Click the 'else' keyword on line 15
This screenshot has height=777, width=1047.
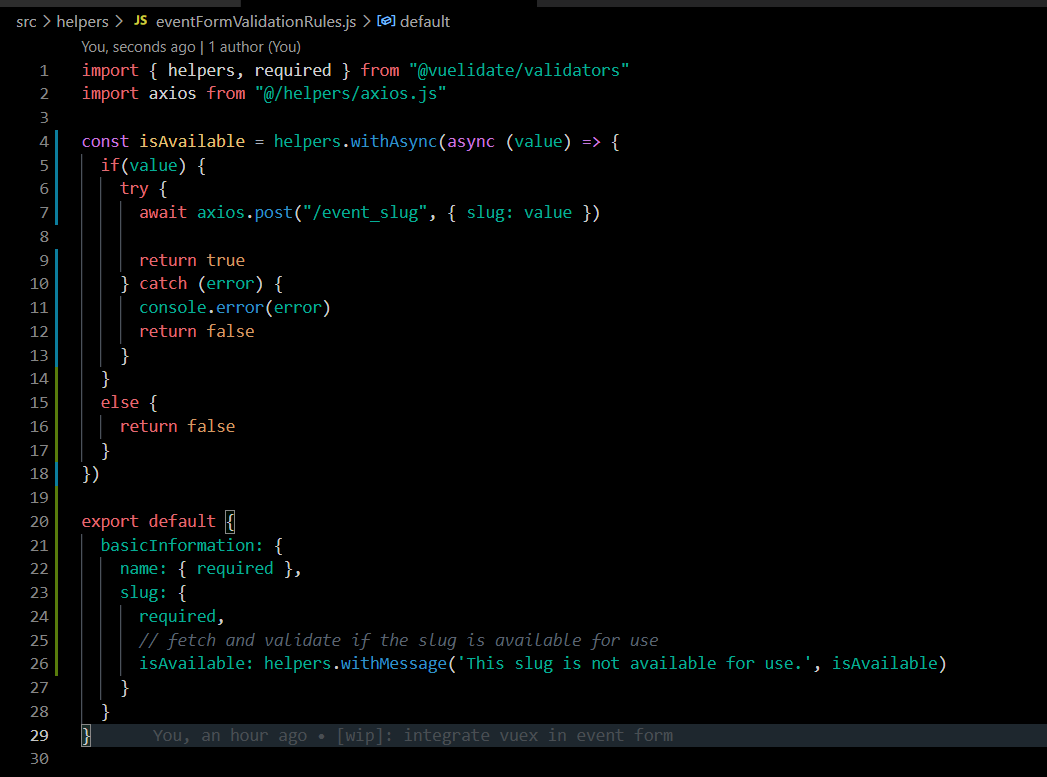pos(120,403)
